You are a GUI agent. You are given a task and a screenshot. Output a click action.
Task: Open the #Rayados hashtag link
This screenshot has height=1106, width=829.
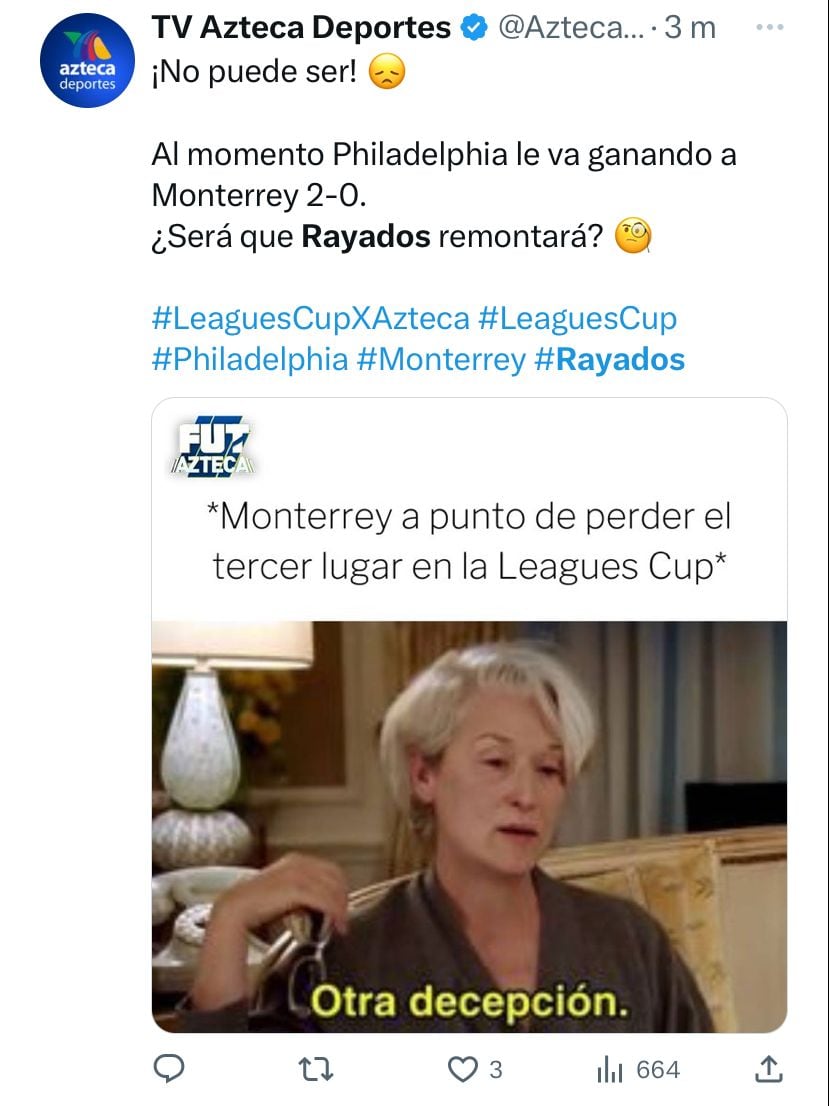coord(610,360)
